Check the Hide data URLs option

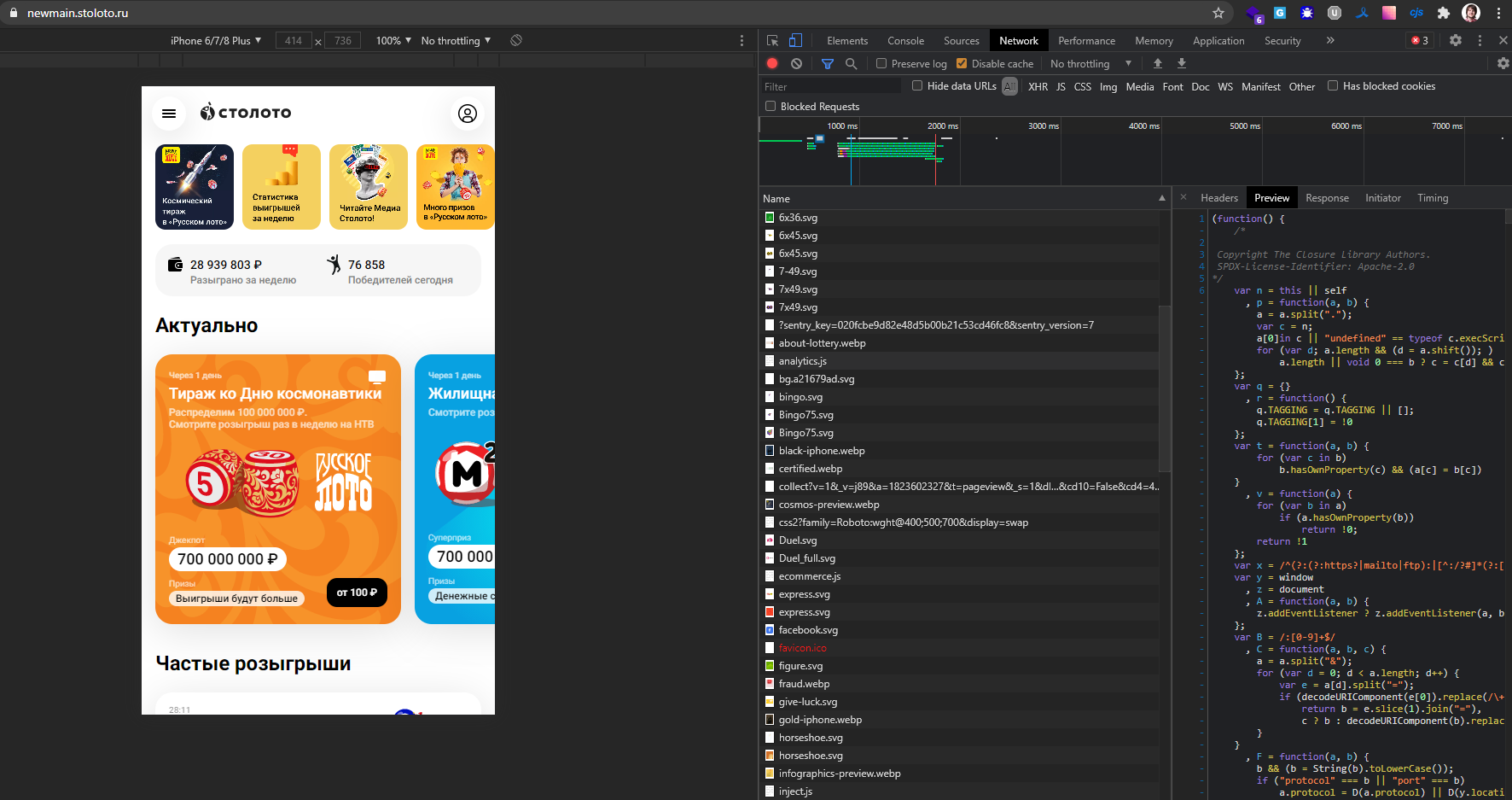917,85
